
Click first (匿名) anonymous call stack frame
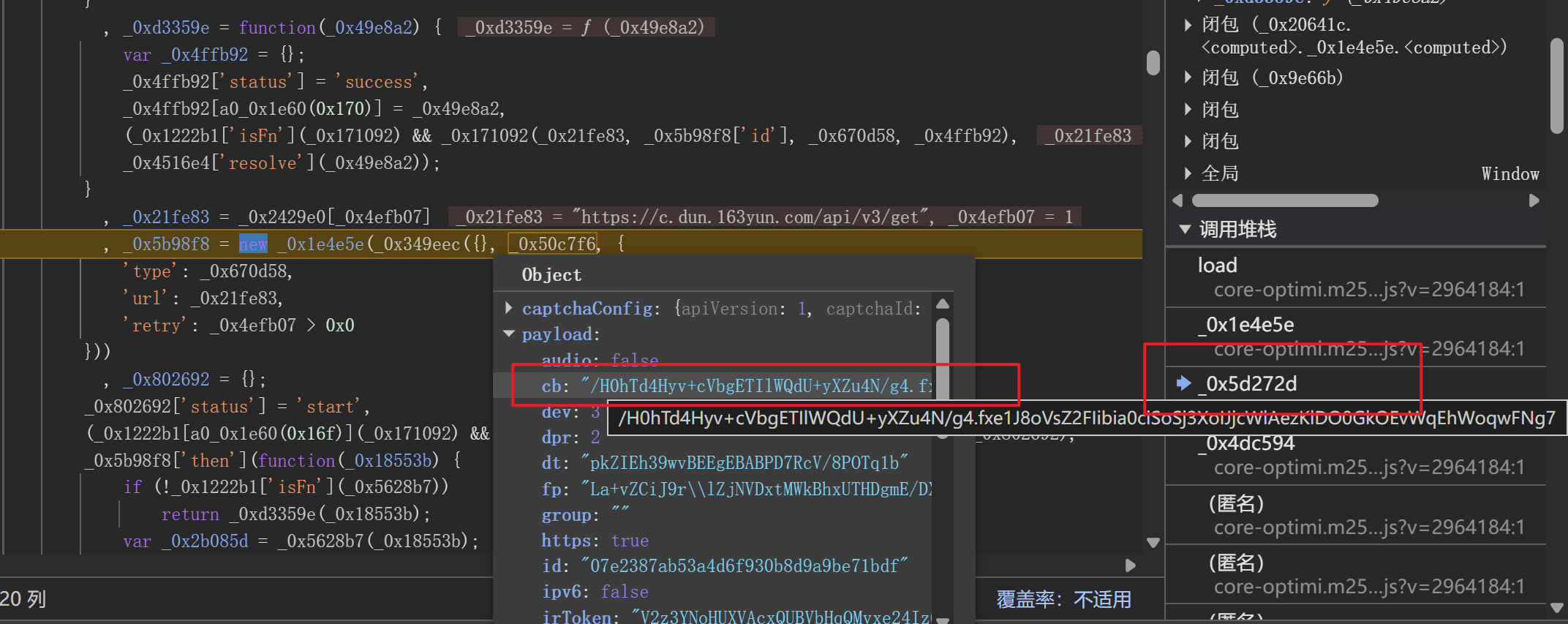click(1236, 503)
